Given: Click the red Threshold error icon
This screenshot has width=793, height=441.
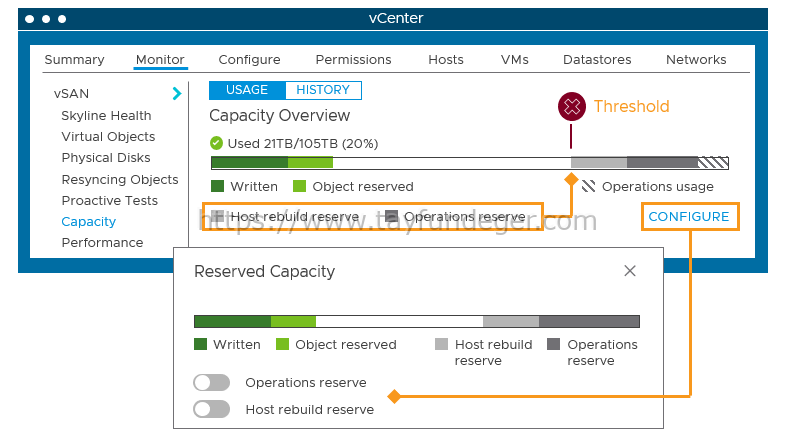Looking at the screenshot, I should click(x=571, y=107).
